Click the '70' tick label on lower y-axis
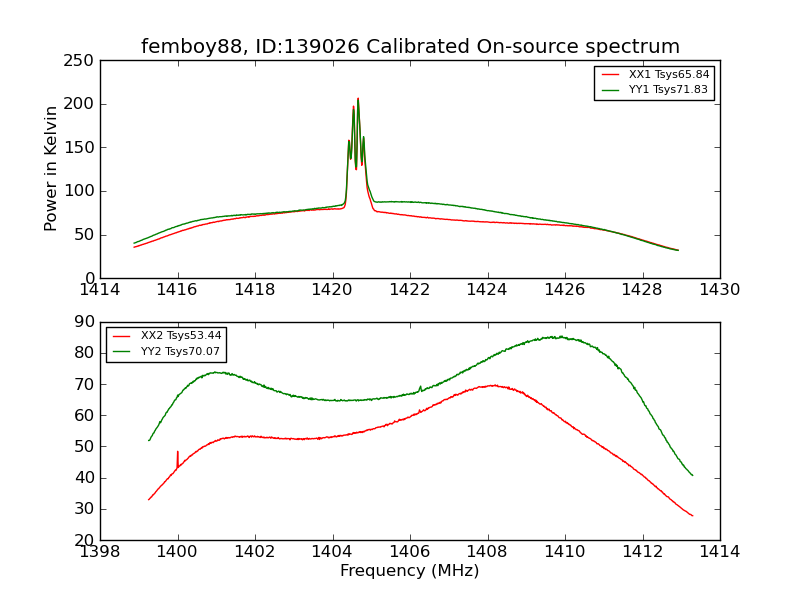Image resolution: width=800 pixels, height=600 pixels. tap(85, 384)
